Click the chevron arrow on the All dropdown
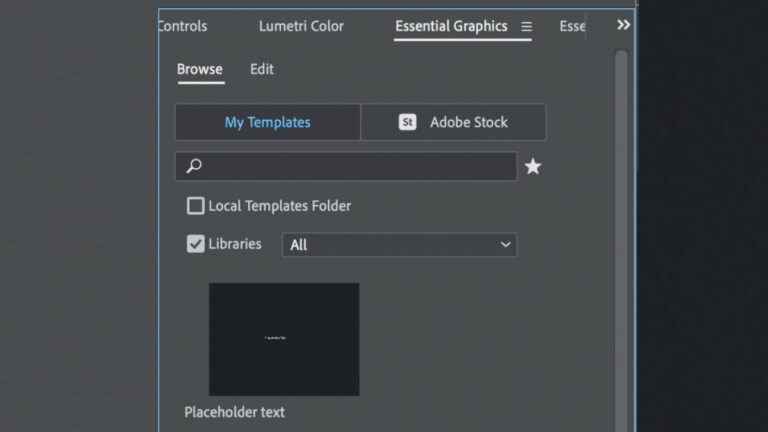The height and width of the screenshot is (432, 768). pyautogui.click(x=505, y=245)
